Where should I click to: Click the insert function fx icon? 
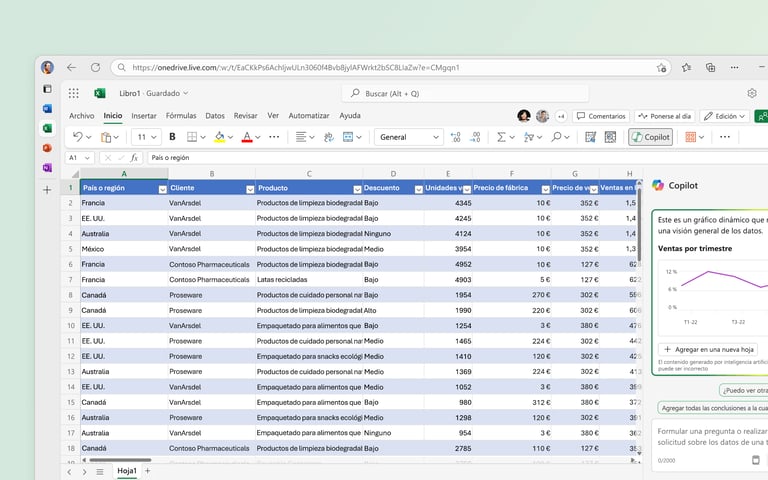click(134, 158)
